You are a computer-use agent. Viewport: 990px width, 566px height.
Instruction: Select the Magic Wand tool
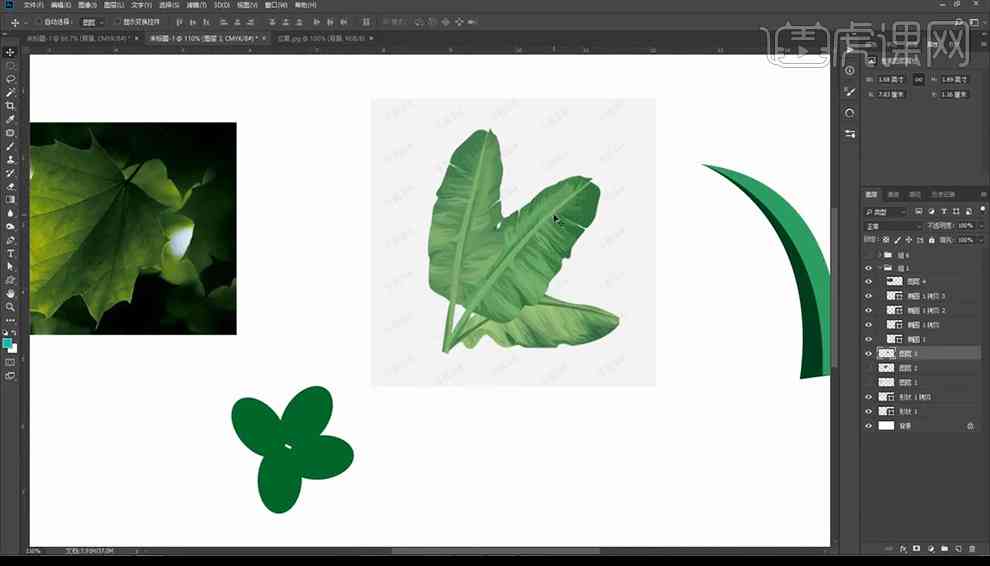[x=10, y=93]
